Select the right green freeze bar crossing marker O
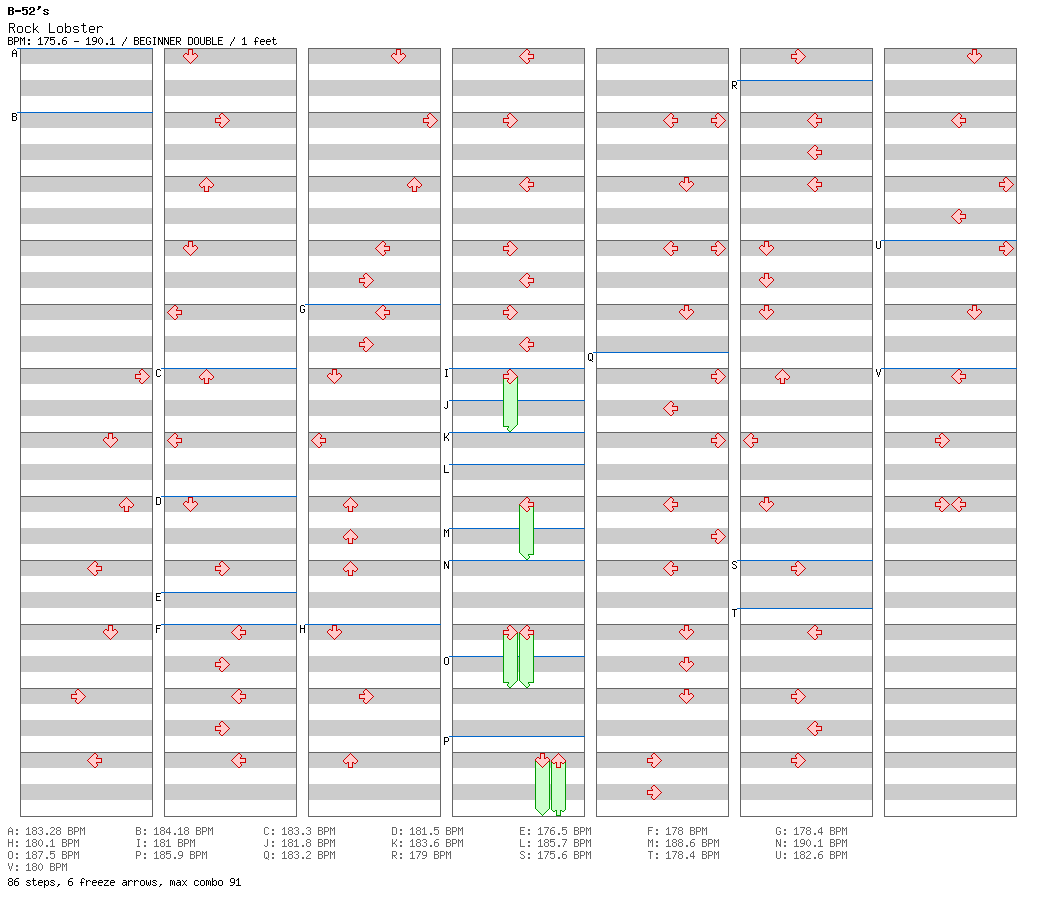This screenshot has width=1040, height=912. coord(527,661)
